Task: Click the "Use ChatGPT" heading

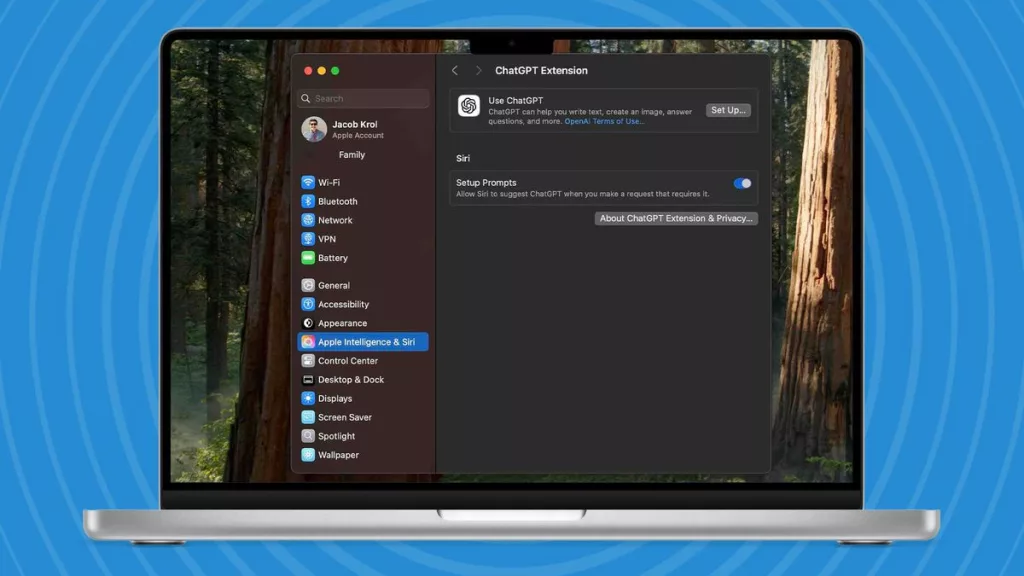Action: tap(516, 101)
